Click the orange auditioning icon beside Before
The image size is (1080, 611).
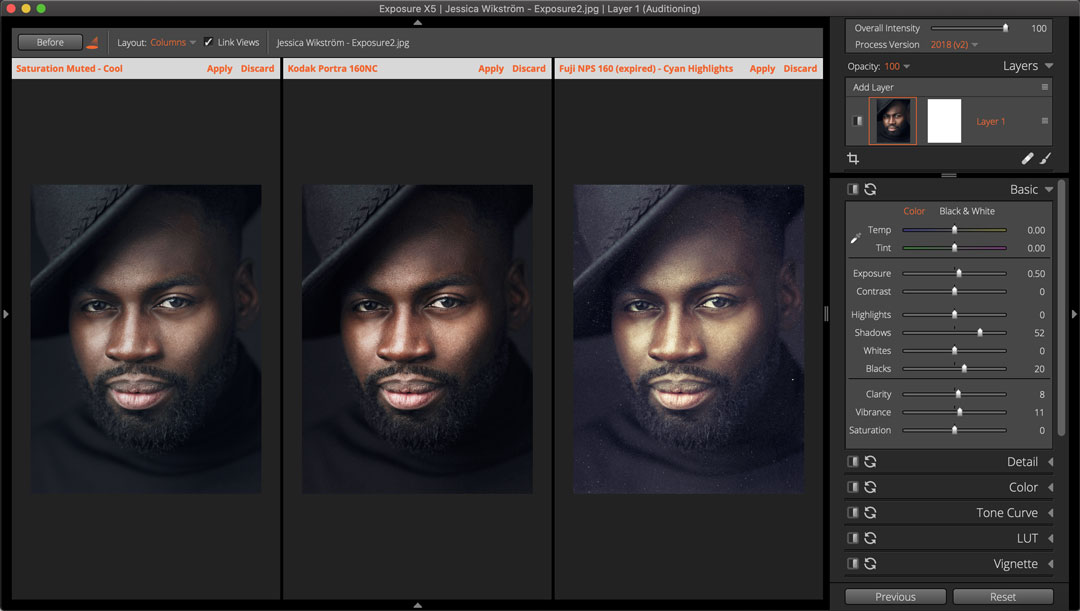(x=92, y=43)
